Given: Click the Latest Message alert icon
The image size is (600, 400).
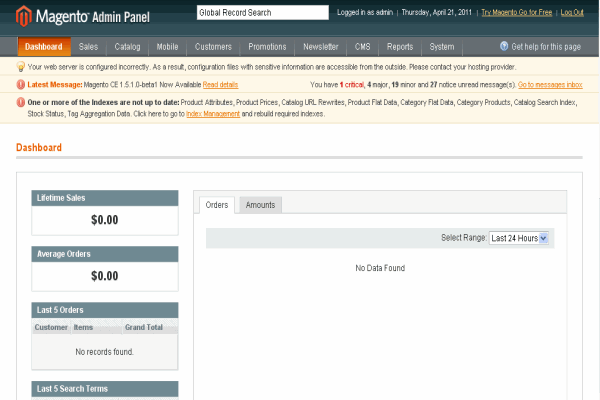Looking at the screenshot, I should pos(21,85).
